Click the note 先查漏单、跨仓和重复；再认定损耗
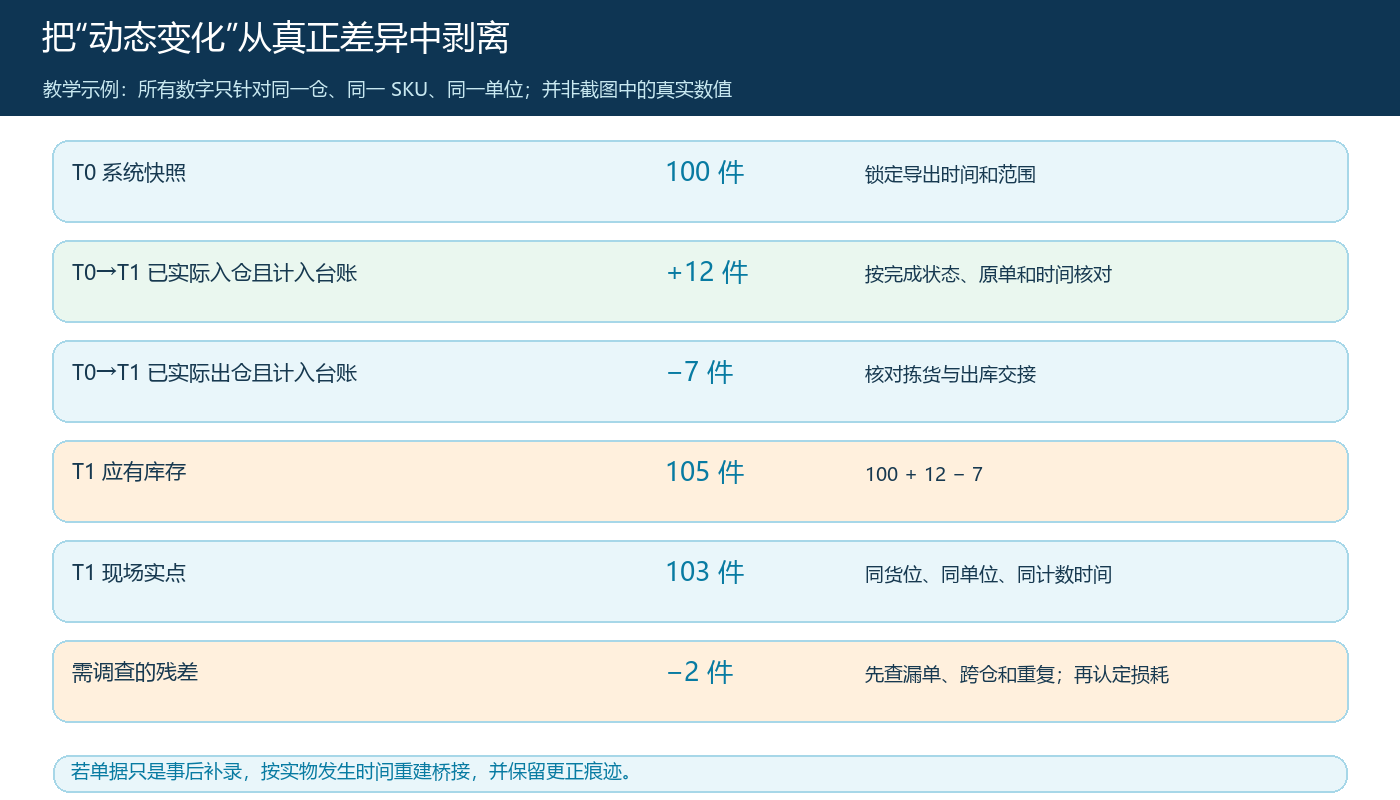The width and height of the screenshot is (1400, 800). point(1017,675)
